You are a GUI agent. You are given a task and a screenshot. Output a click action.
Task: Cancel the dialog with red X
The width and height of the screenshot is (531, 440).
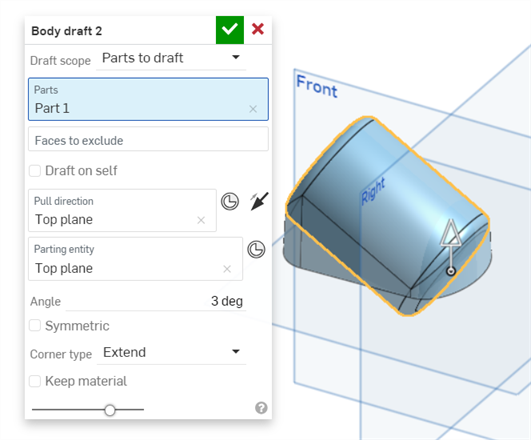click(x=258, y=29)
